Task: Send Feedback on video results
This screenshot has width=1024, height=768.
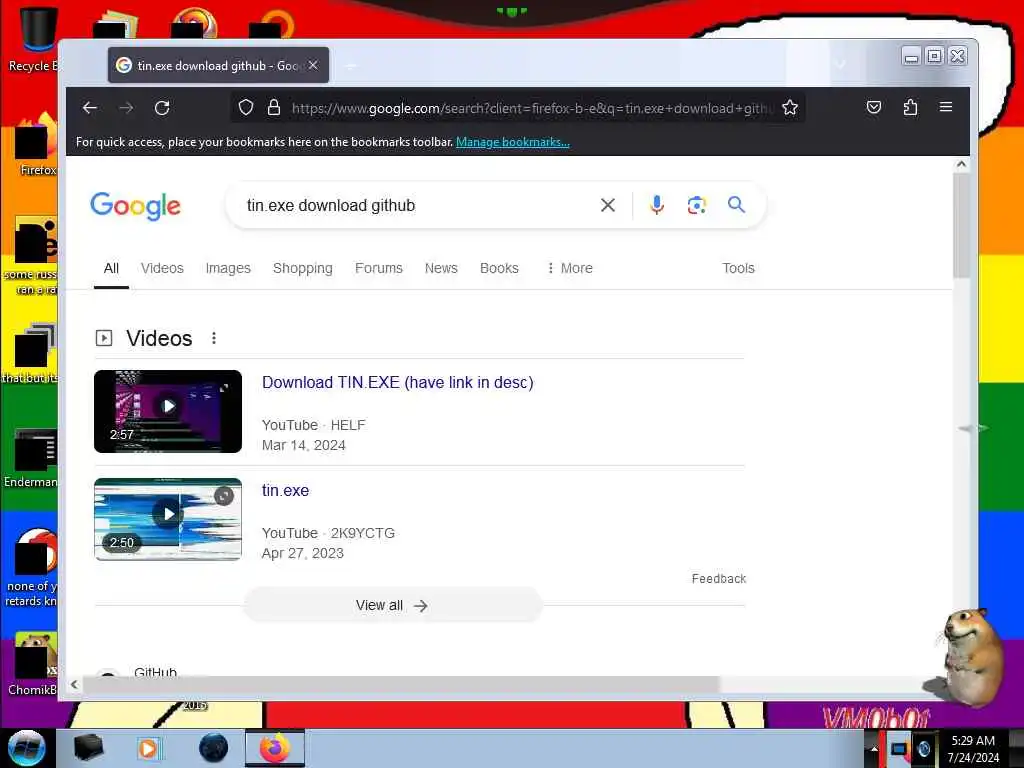Action: click(718, 579)
